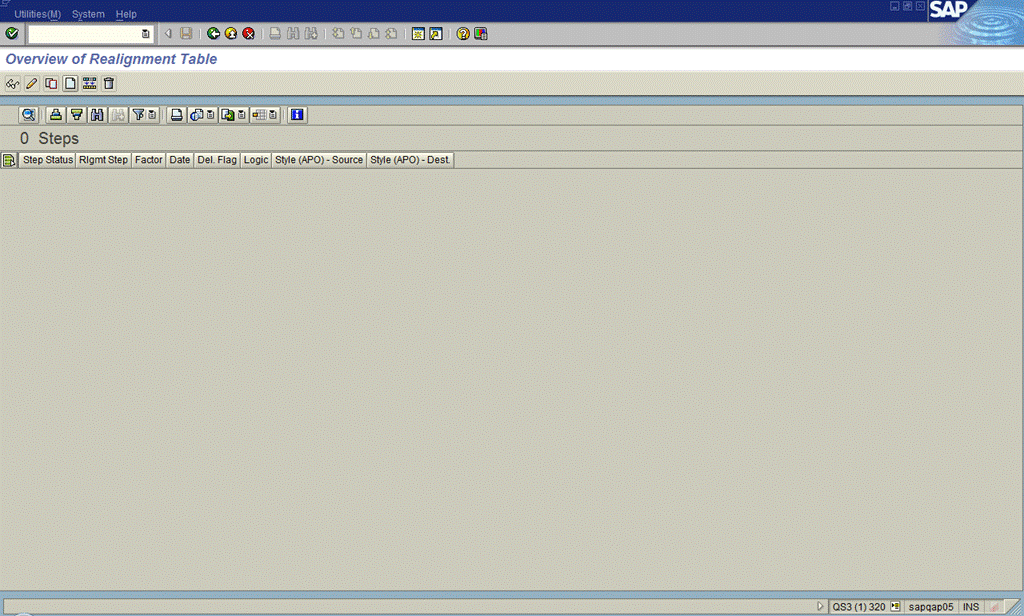1024x616 pixels.
Task: Click the Change pencil icon
Action: pyautogui.click(x=31, y=84)
